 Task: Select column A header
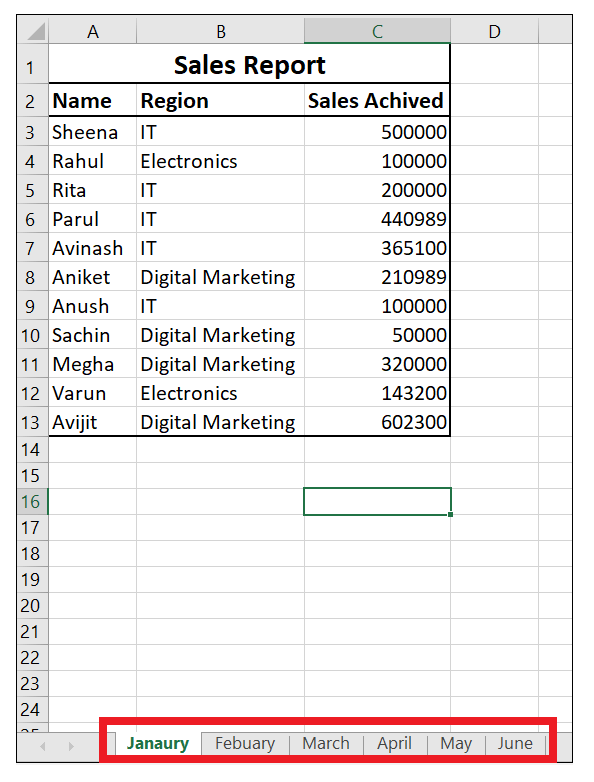pos(92,31)
